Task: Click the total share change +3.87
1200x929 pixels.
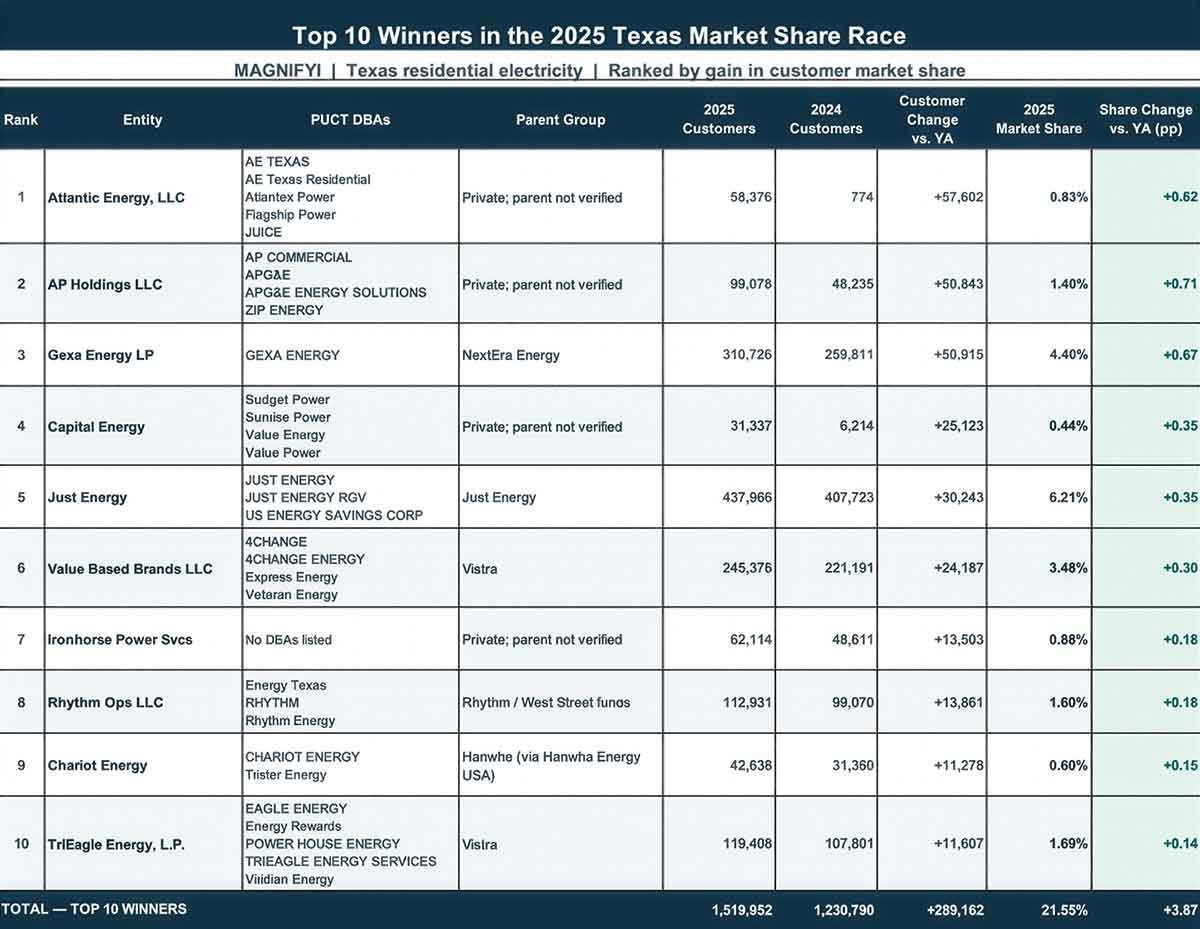Action: click(1180, 910)
